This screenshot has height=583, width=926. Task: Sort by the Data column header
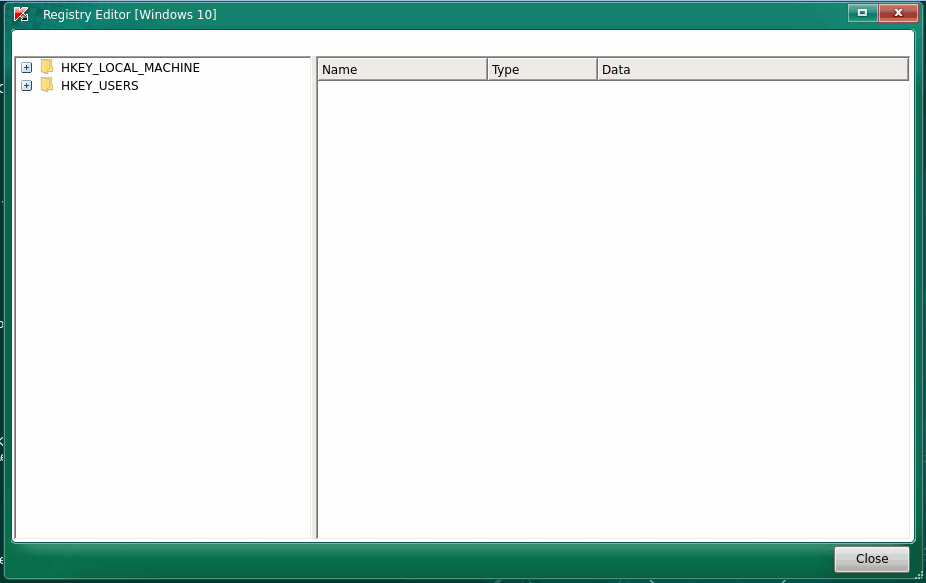coord(752,69)
